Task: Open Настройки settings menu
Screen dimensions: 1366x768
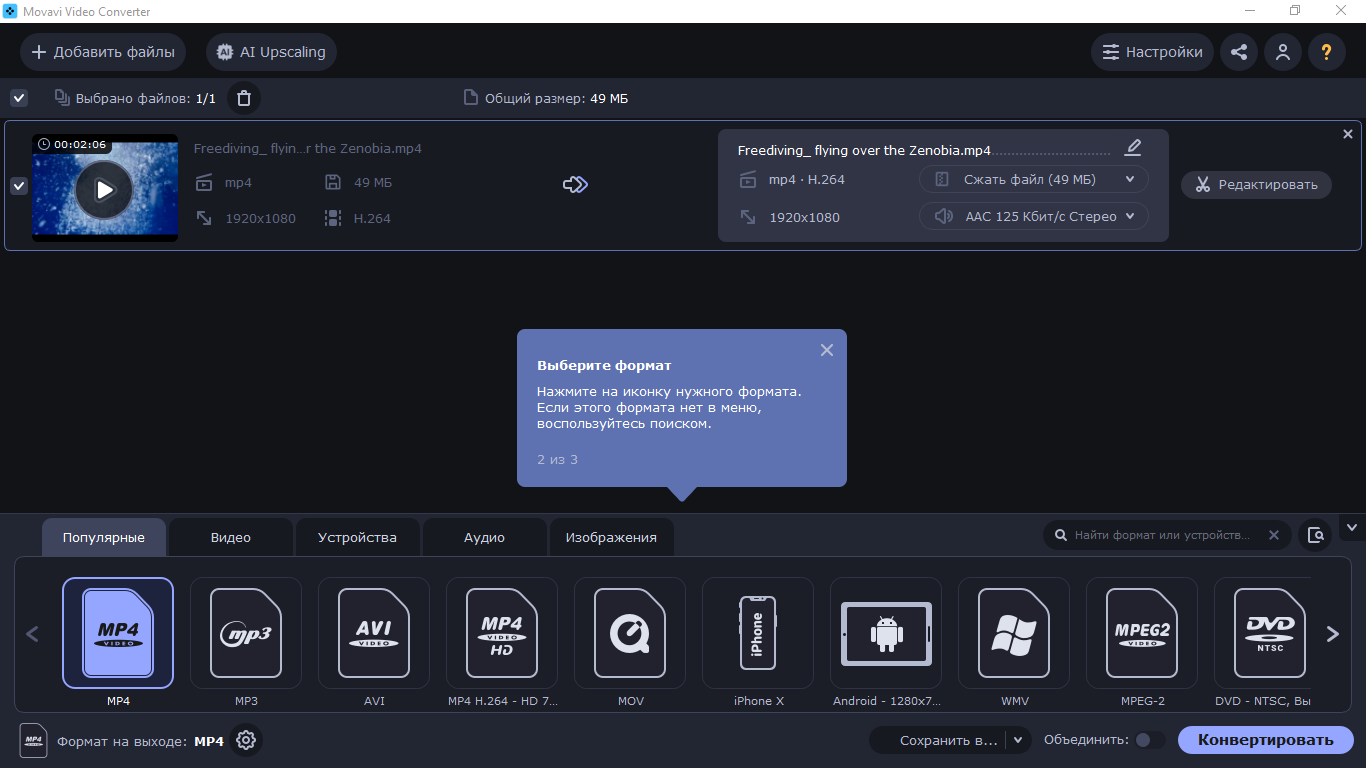Action: (1153, 52)
